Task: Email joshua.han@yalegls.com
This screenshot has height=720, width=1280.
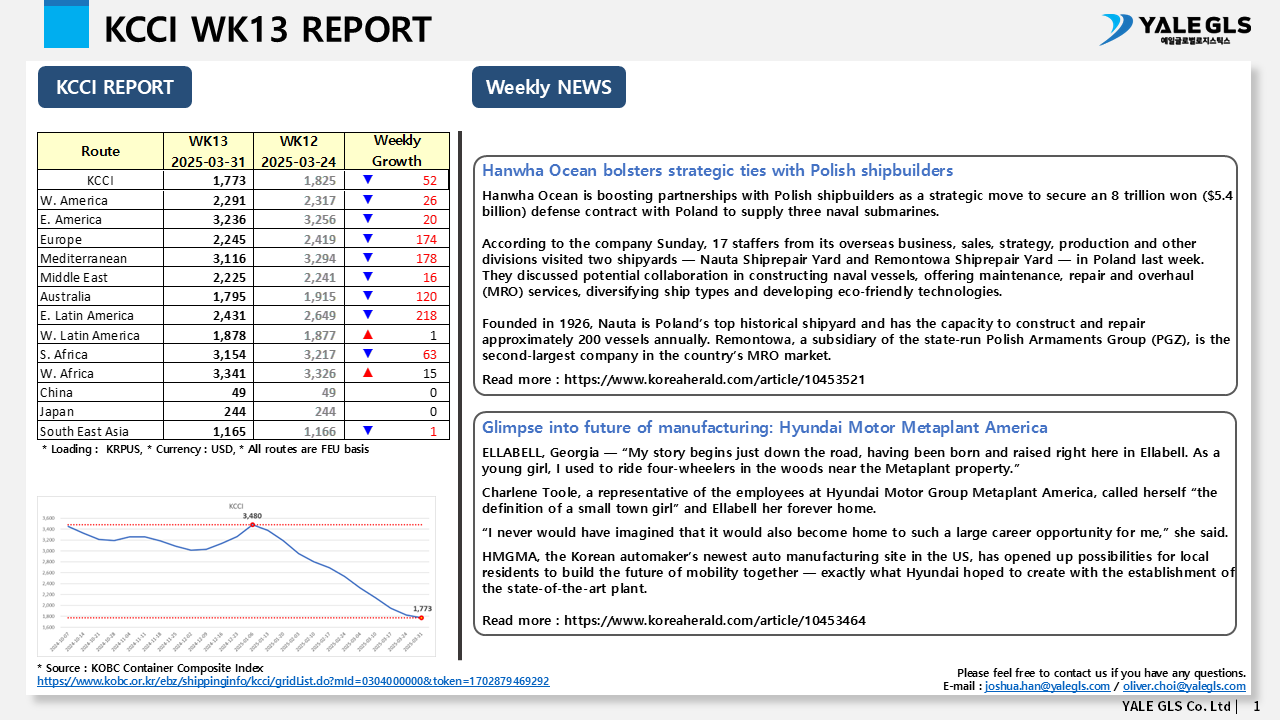Action: (1047, 686)
